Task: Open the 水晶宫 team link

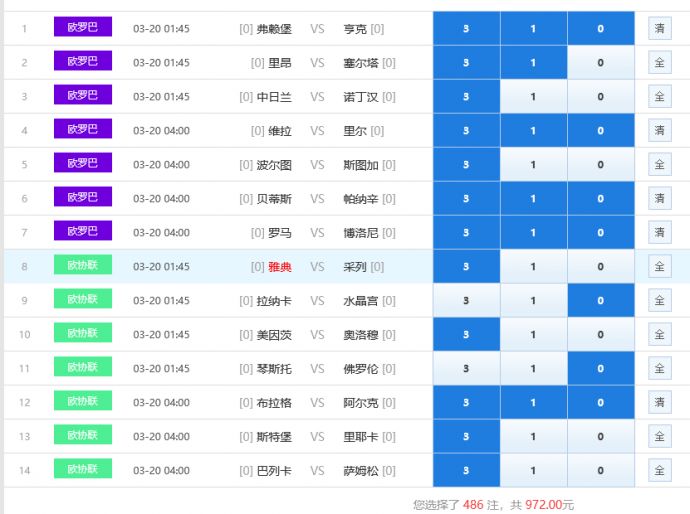Action: point(360,301)
